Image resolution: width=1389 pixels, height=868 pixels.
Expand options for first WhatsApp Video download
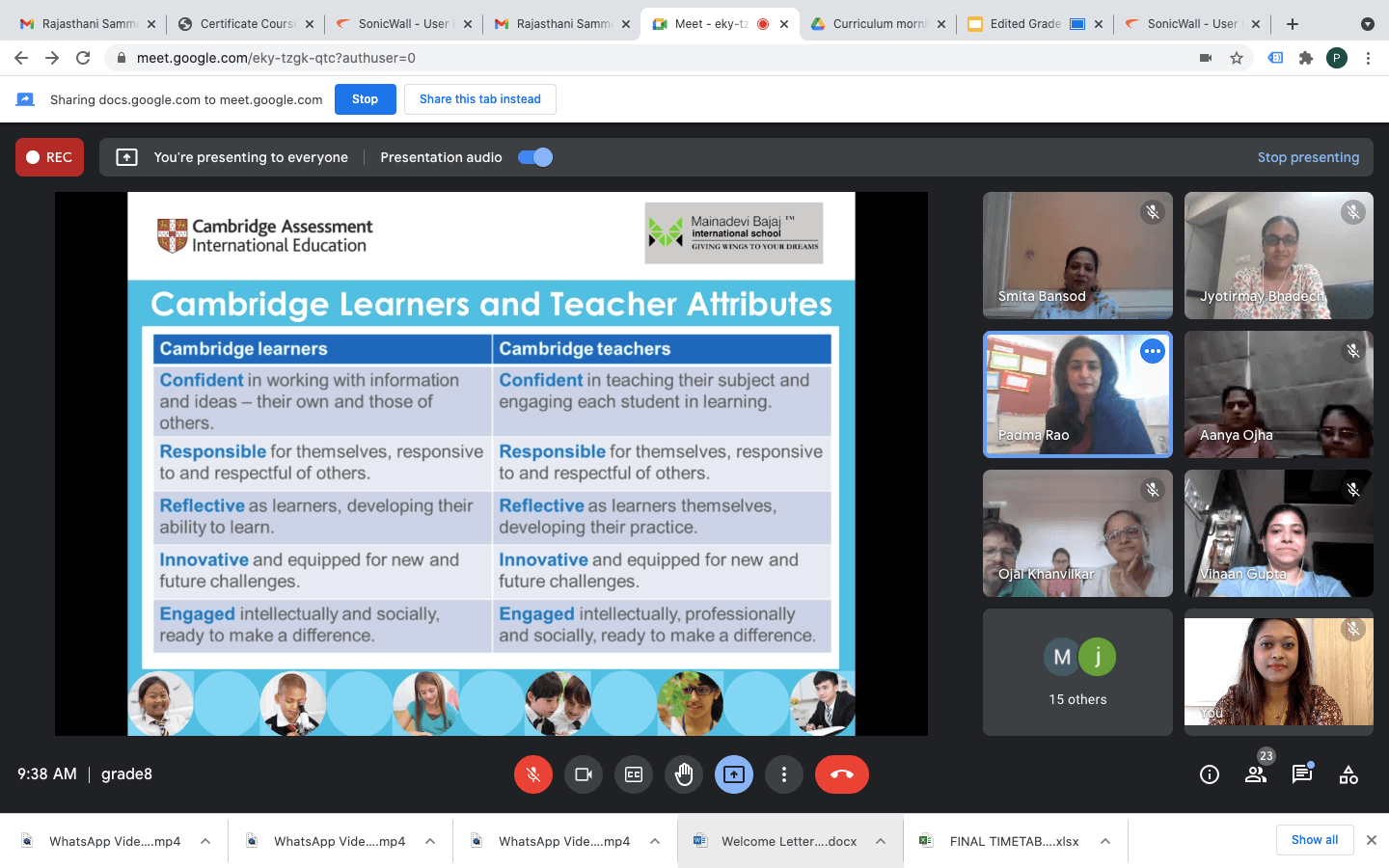point(205,841)
